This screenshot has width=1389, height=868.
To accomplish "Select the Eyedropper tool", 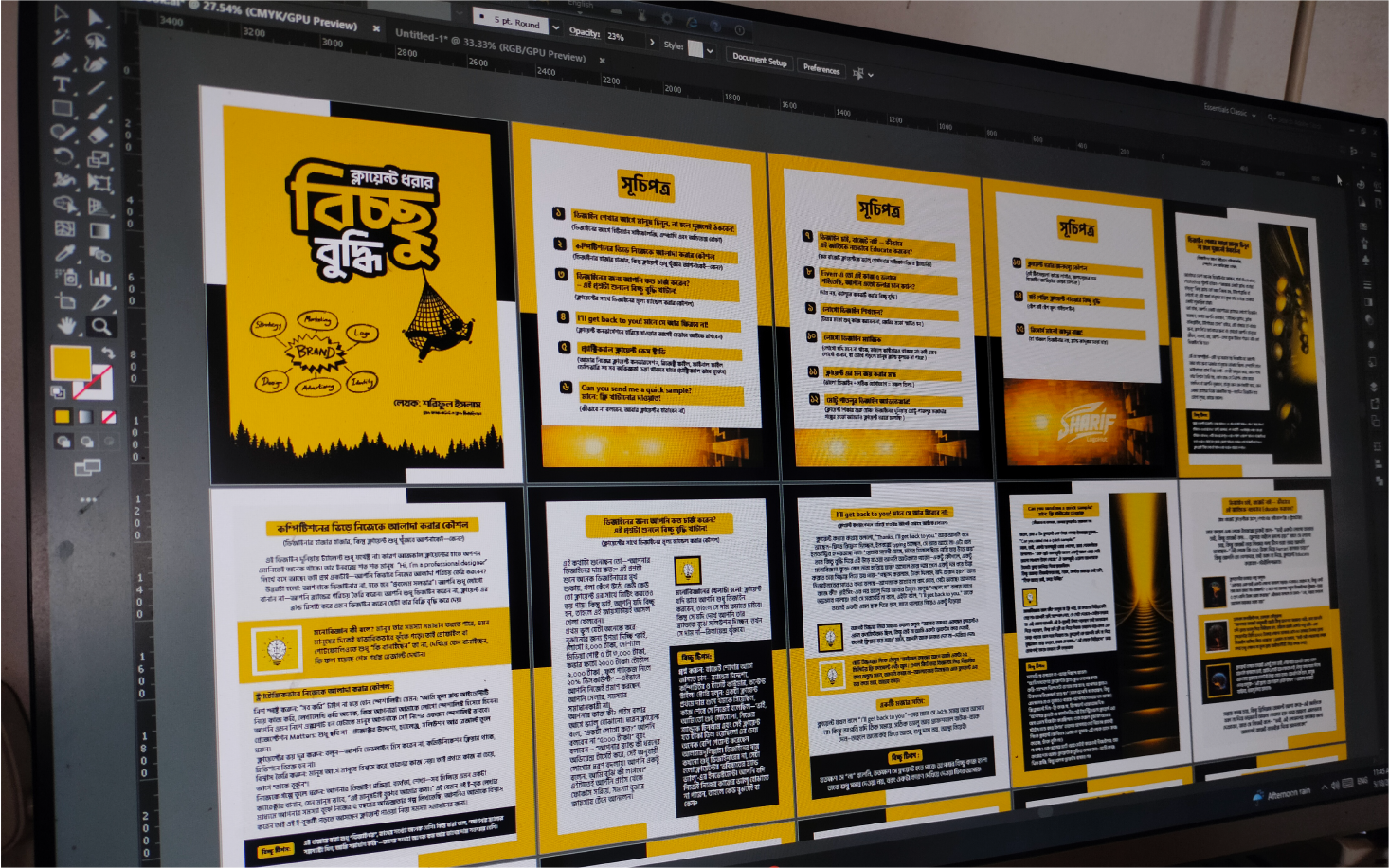I will [x=64, y=252].
